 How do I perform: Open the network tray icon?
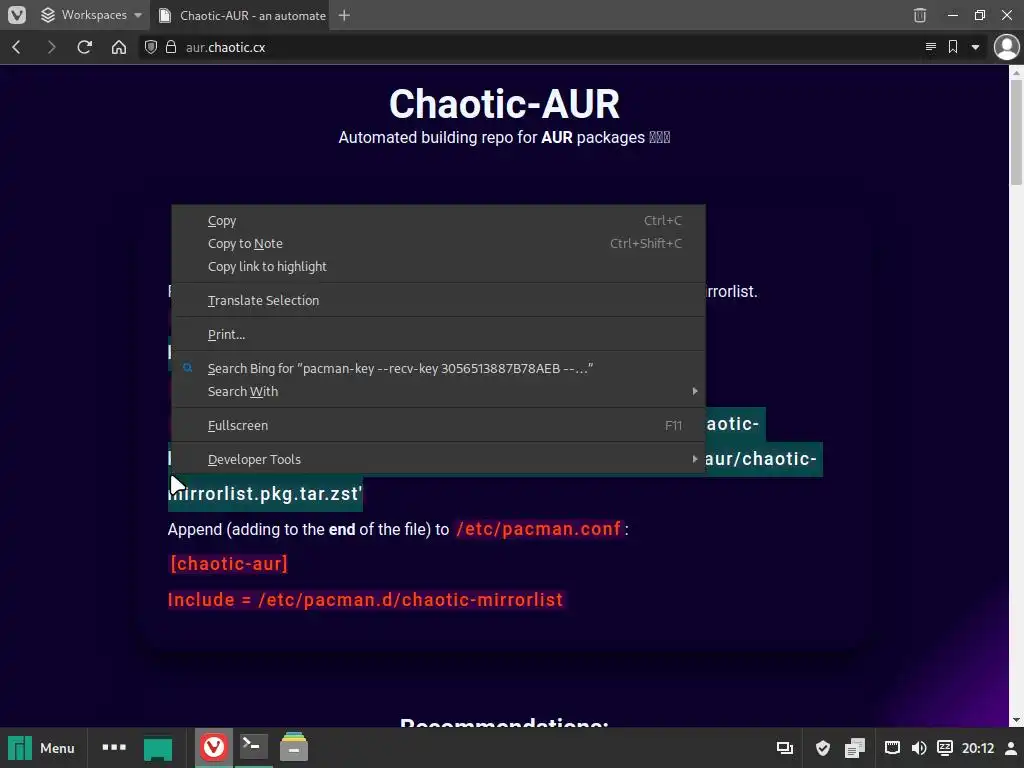[892, 748]
